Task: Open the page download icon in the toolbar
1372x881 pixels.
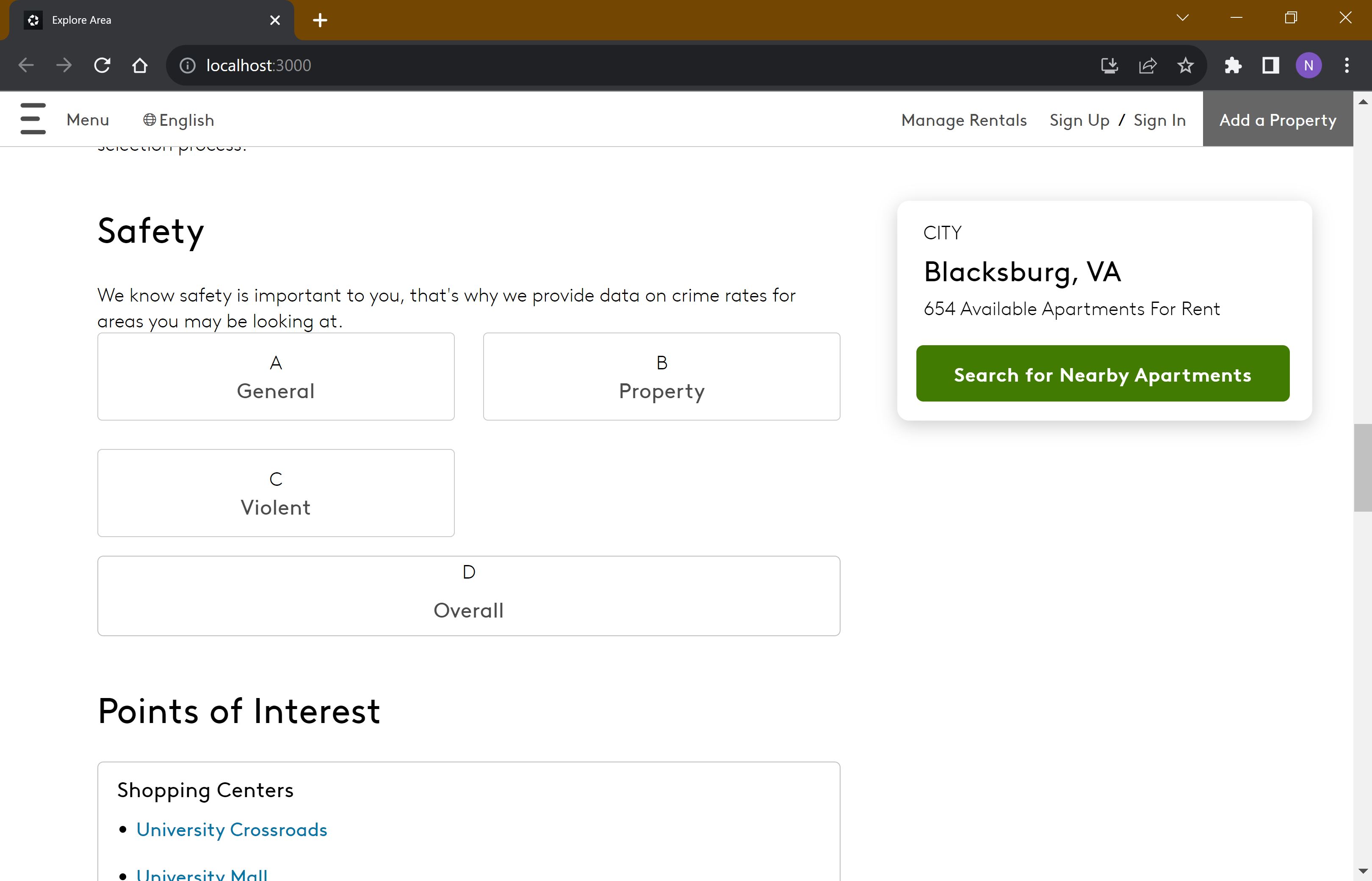Action: point(1109,65)
